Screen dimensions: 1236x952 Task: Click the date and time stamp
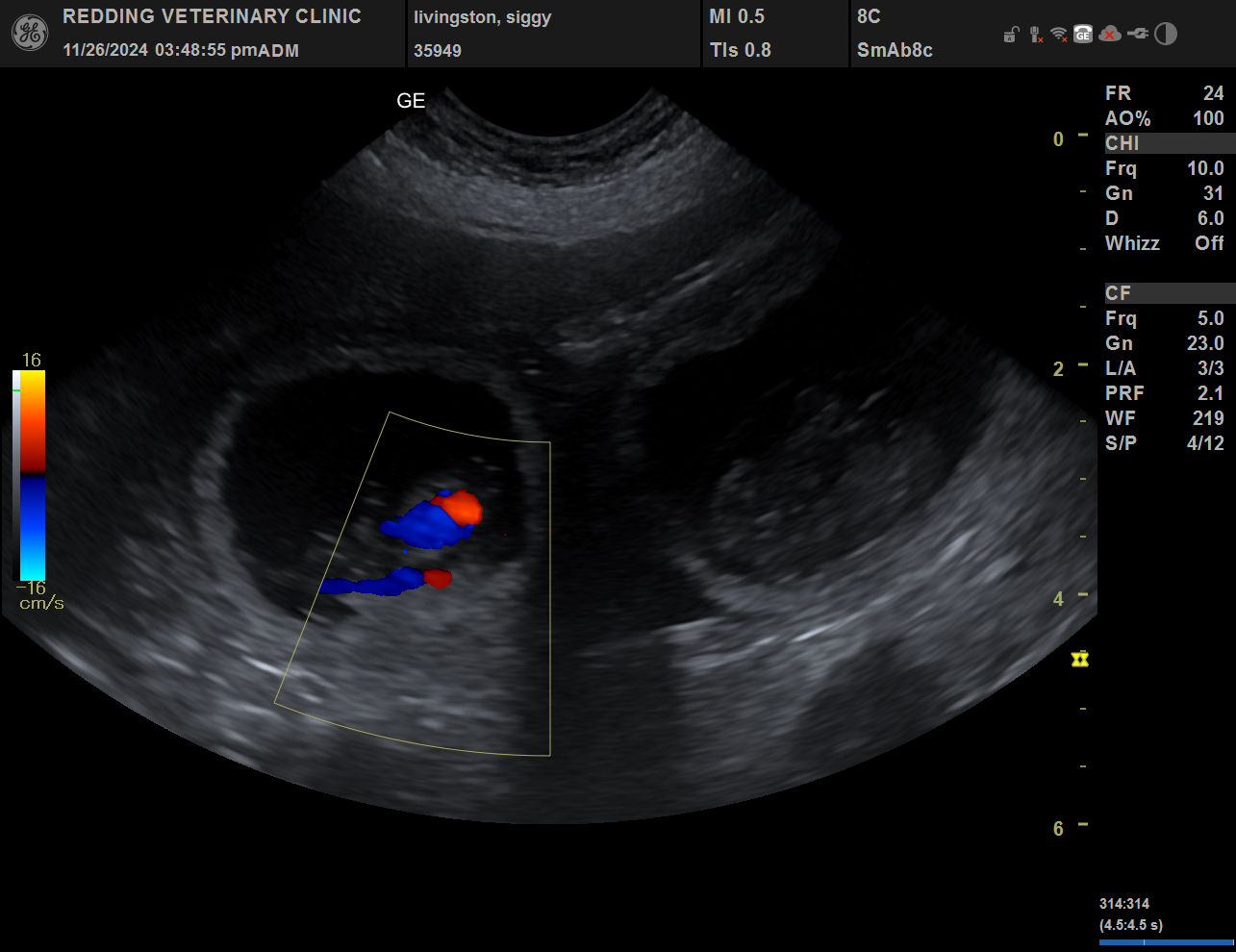coord(181,50)
